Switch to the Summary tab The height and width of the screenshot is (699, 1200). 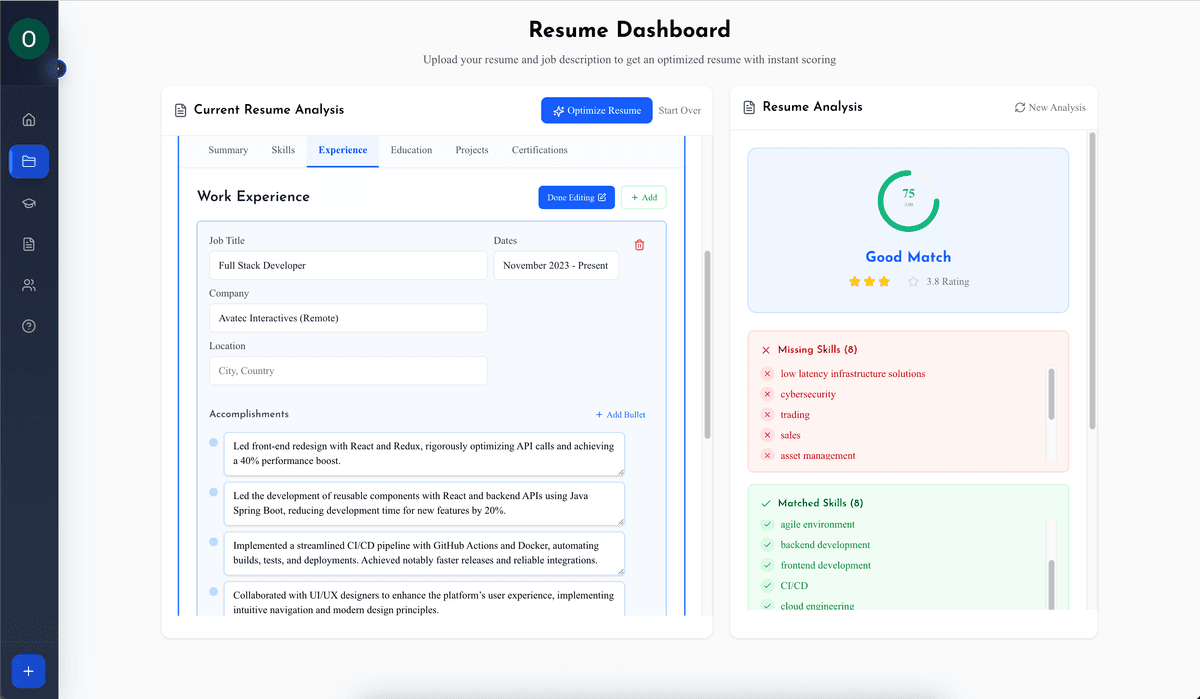click(x=228, y=150)
